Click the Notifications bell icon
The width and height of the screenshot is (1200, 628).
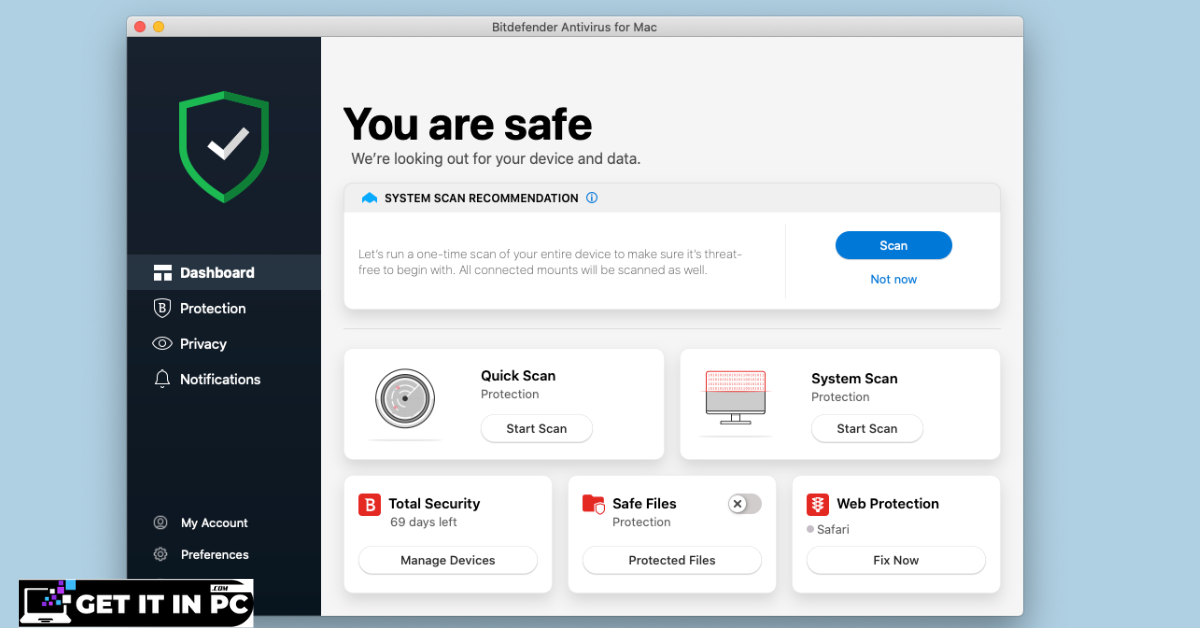tap(162, 379)
